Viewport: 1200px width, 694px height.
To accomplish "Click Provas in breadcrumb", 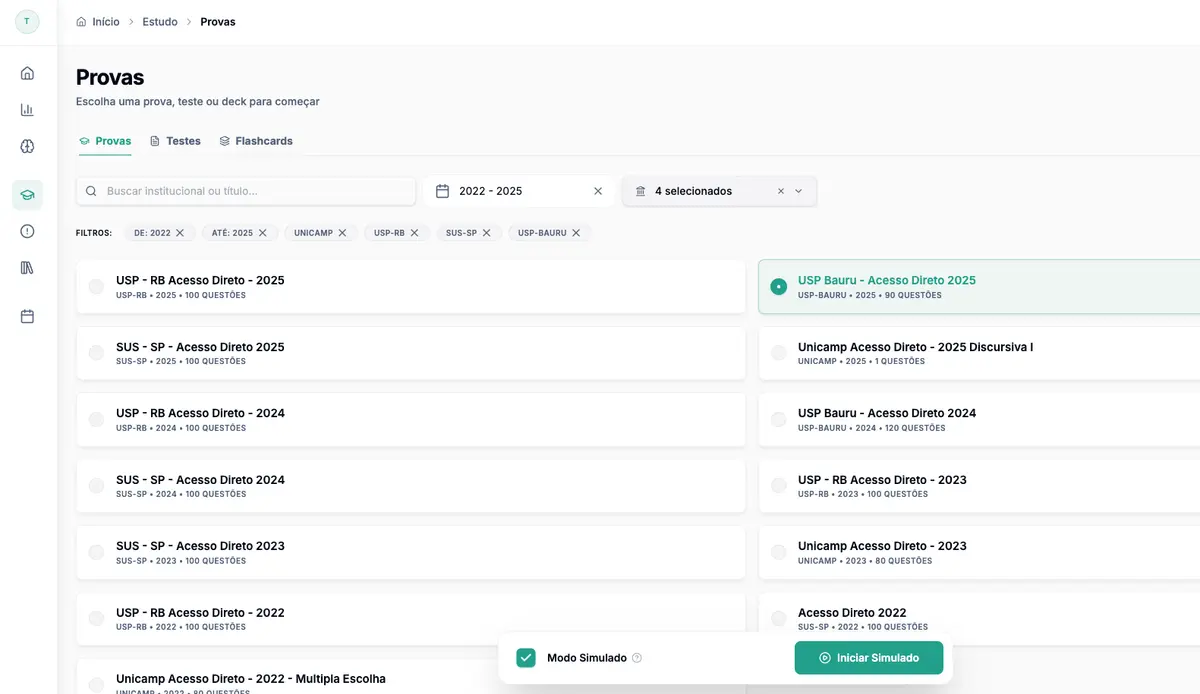I will (x=218, y=21).
